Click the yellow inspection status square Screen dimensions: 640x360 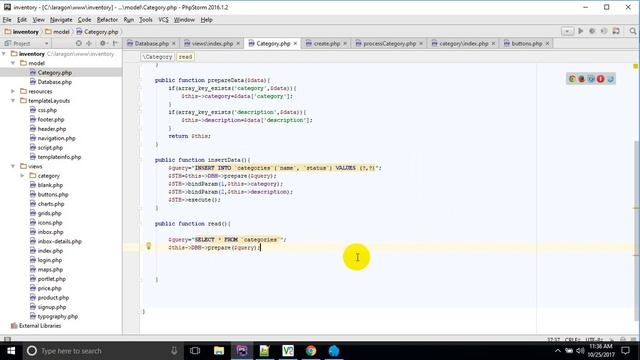pos(636,66)
